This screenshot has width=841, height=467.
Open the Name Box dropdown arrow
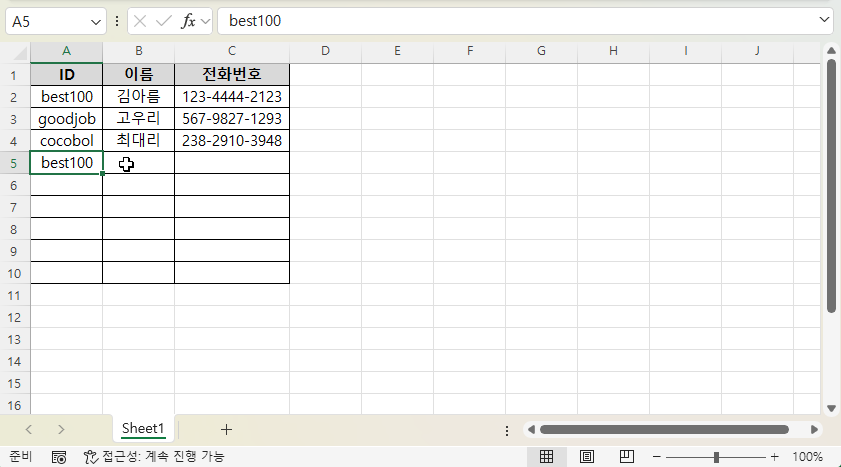pos(95,22)
